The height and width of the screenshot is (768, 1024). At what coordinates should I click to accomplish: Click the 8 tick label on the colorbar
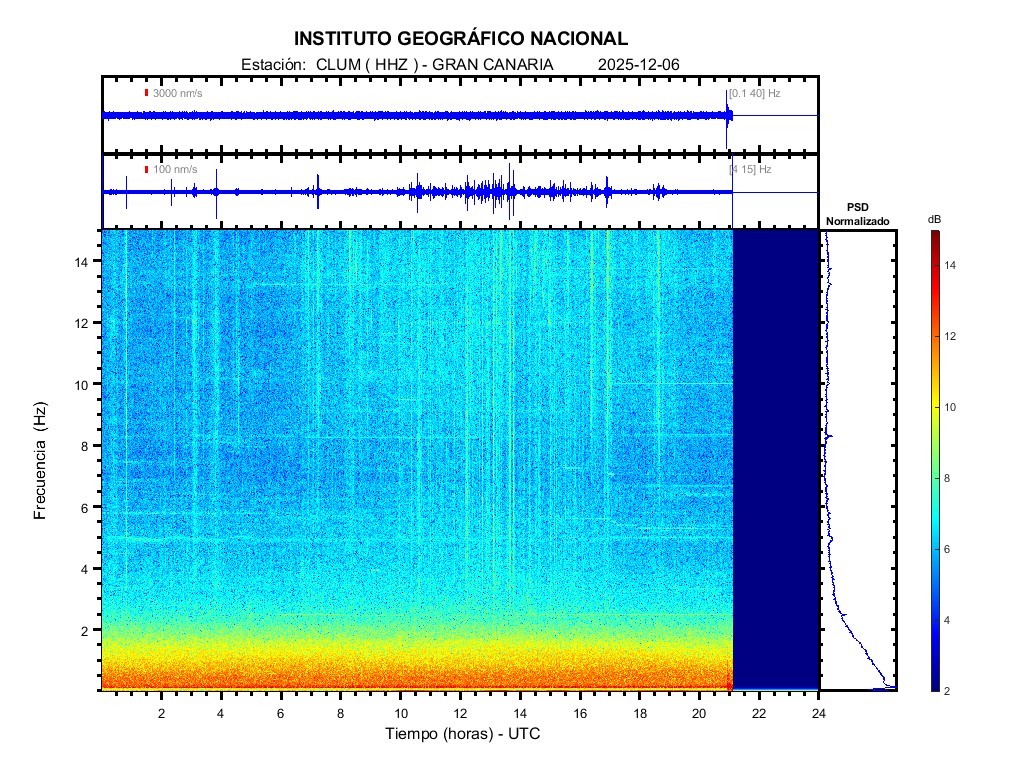952,479
